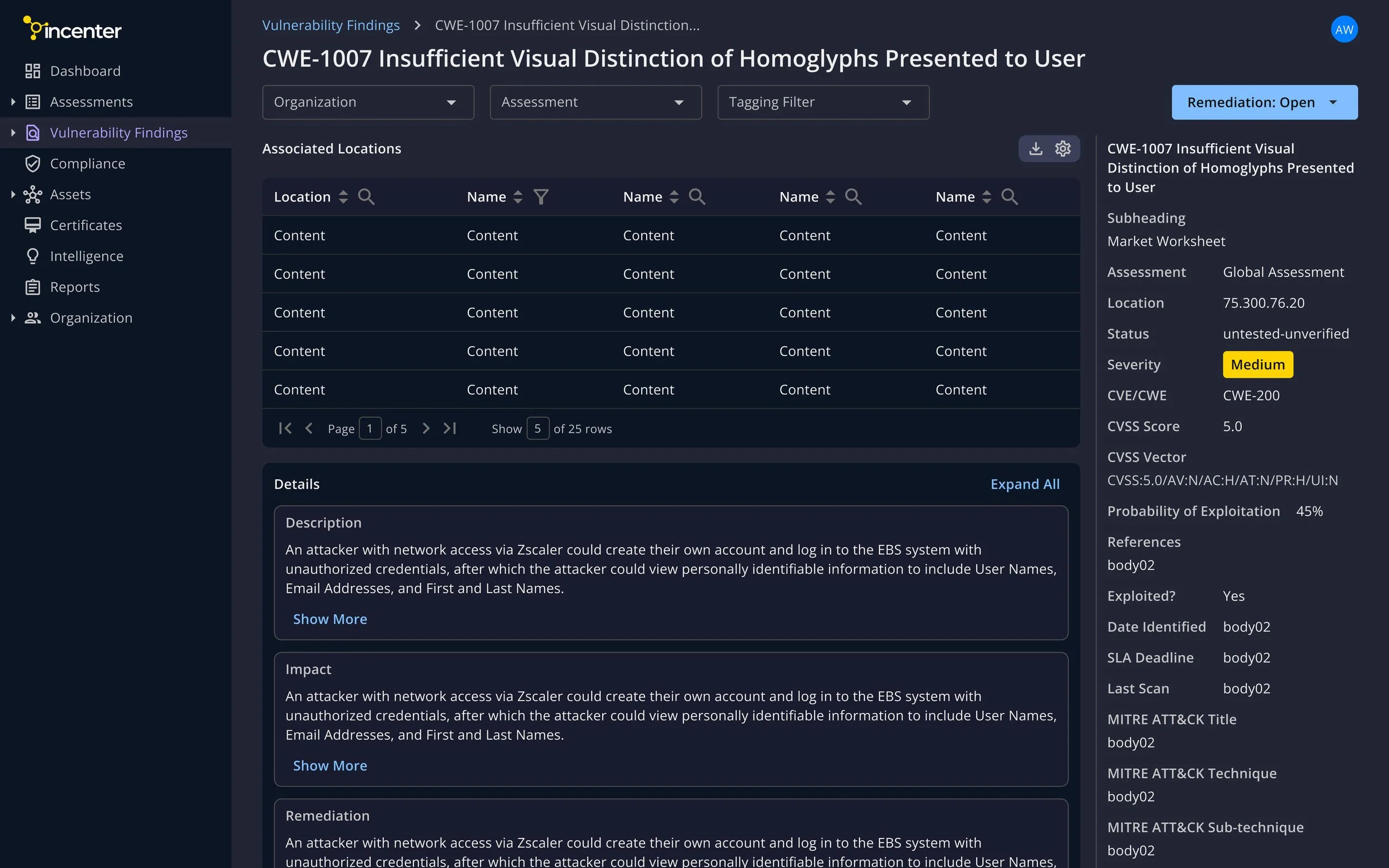Jump to first page of table
The height and width of the screenshot is (868, 1389).
[x=285, y=428]
